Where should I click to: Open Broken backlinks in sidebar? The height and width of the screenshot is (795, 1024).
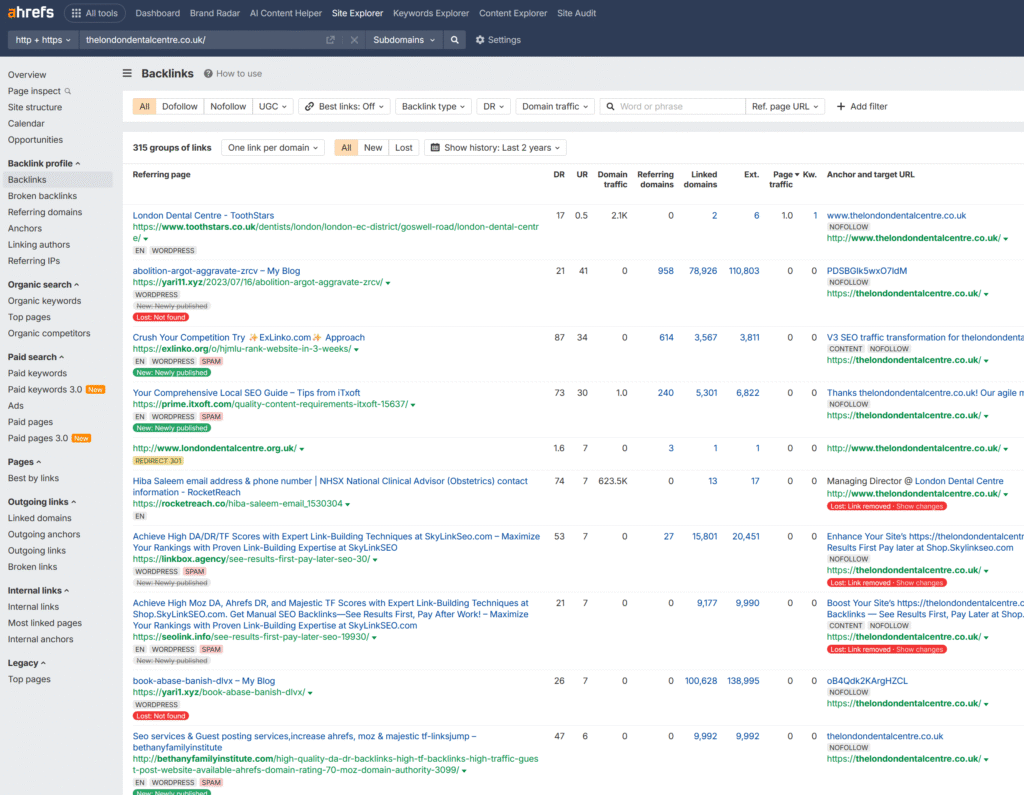(x=42, y=196)
